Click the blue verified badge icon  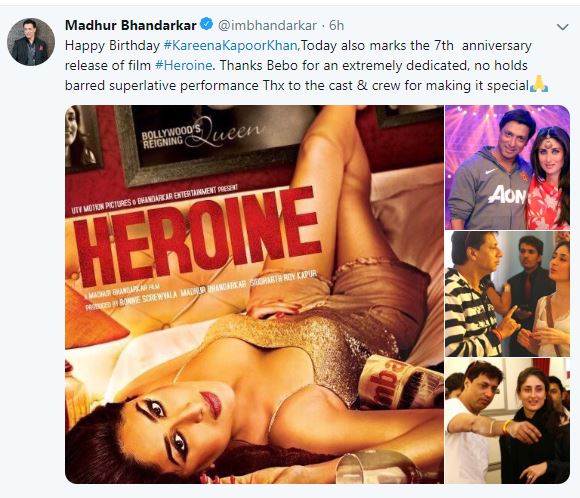pos(206,24)
